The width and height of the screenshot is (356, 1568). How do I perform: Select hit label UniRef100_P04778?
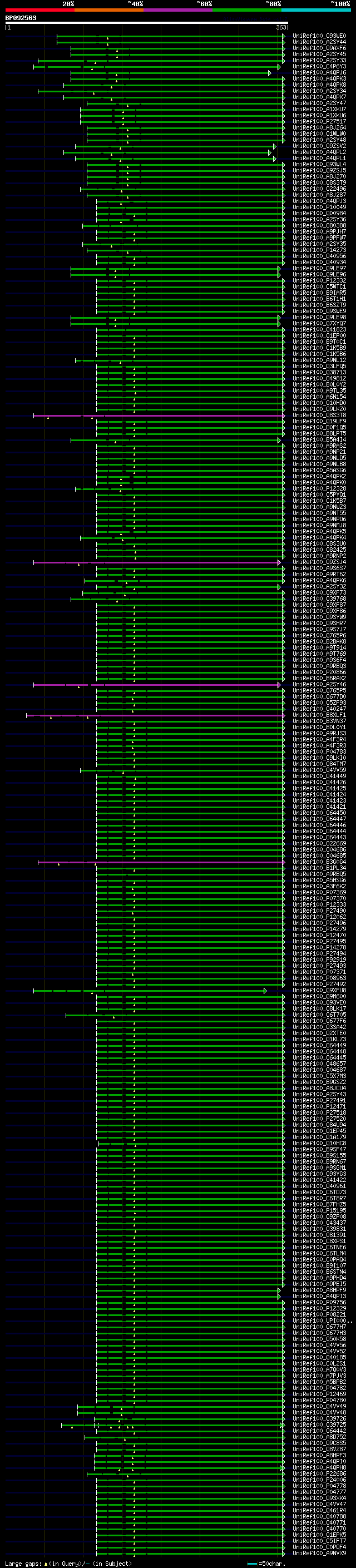(x=319, y=1485)
